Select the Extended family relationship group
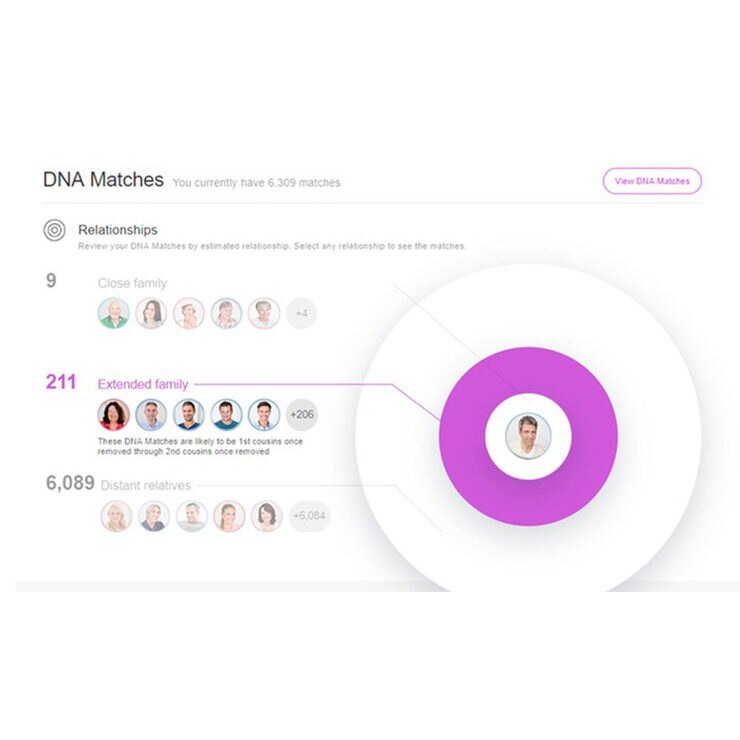Screen dimensions: 740x740 [143, 384]
